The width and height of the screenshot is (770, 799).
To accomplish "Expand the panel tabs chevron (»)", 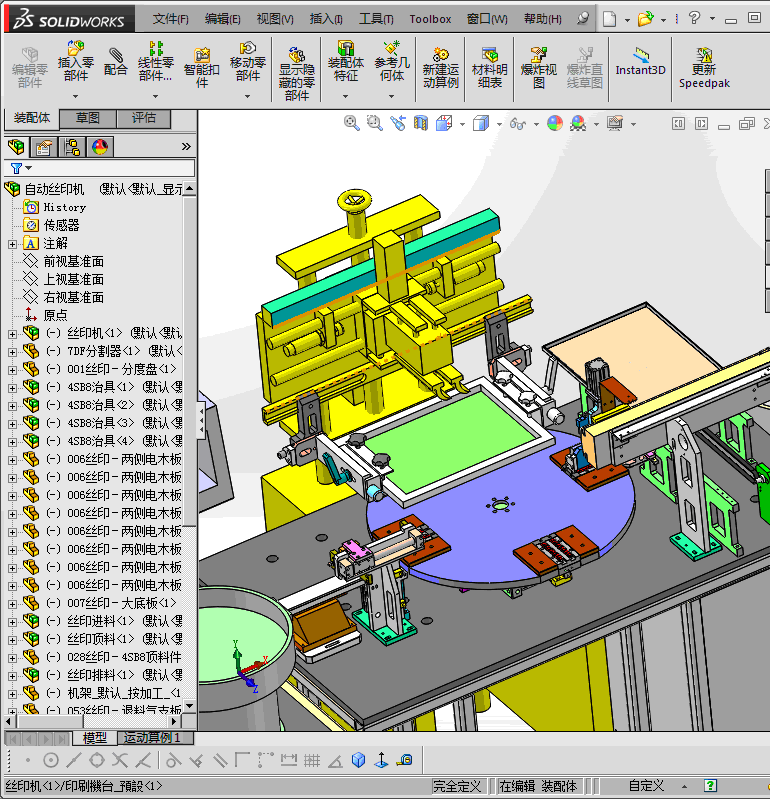I will (187, 147).
